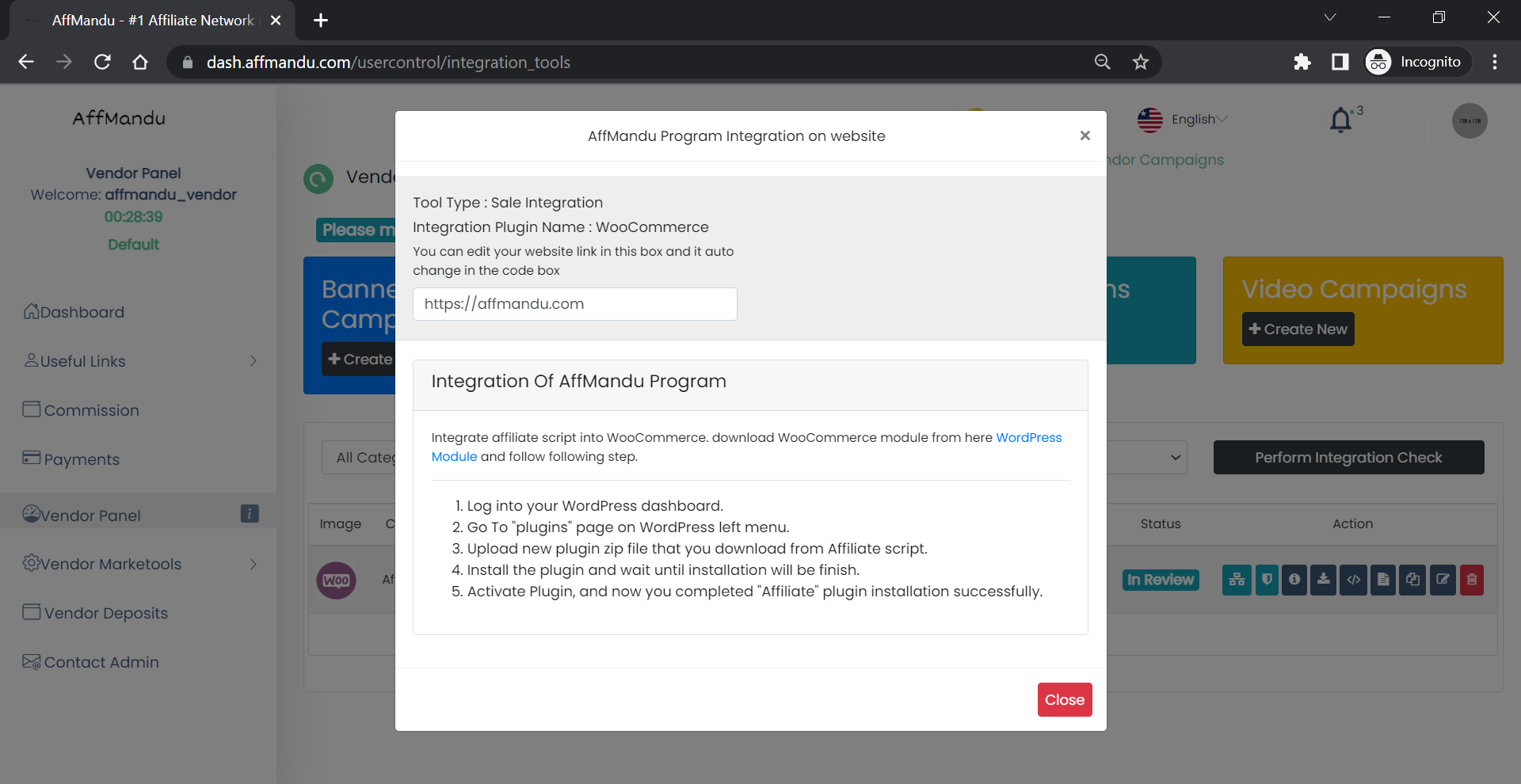Click the Payments card icon in sidebar
Viewport: 1521px width, 784px height.
coord(32,458)
